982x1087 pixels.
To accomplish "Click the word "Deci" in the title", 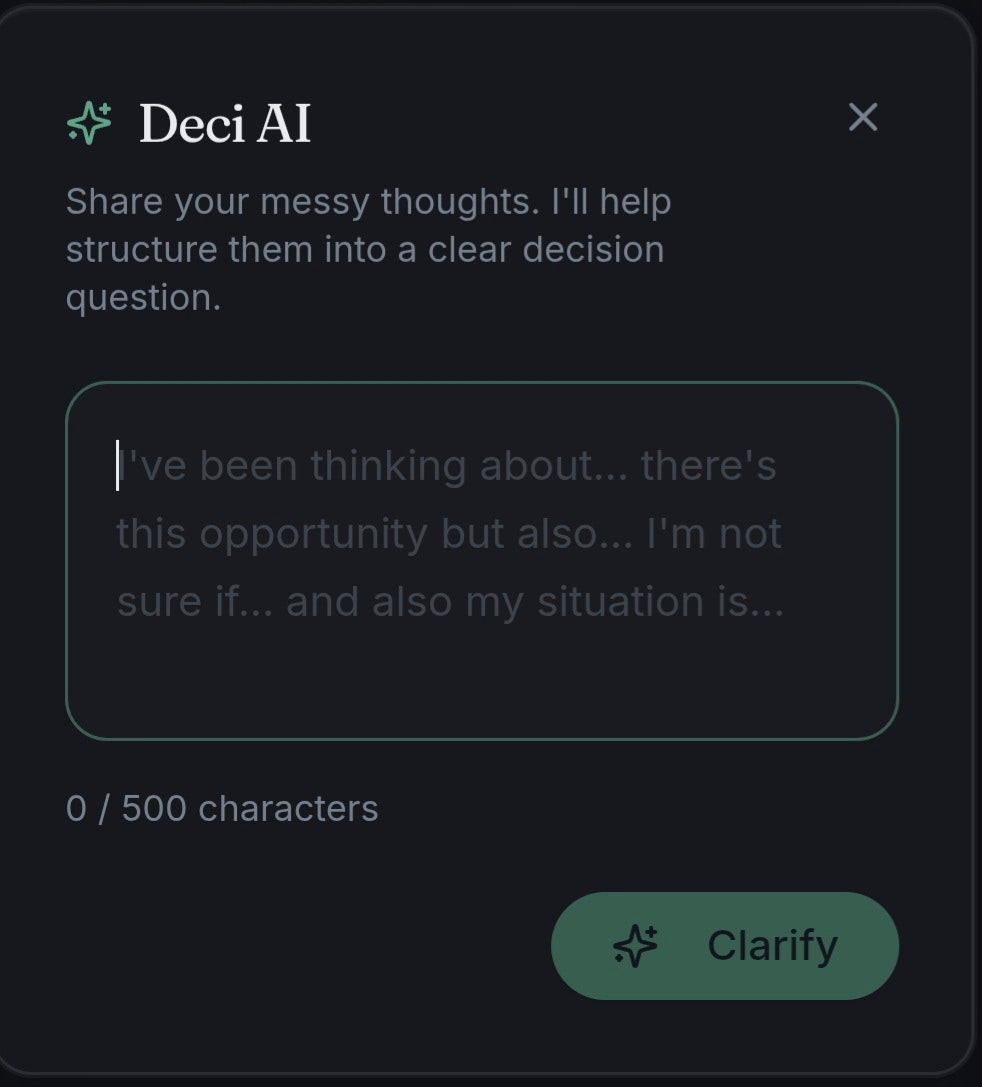I will coord(189,124).
